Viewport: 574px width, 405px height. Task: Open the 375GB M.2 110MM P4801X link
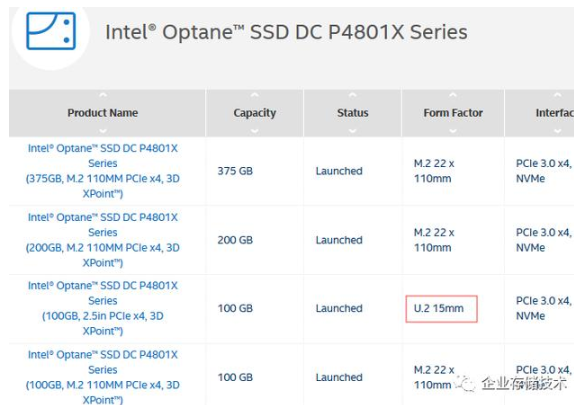[103, 171]
